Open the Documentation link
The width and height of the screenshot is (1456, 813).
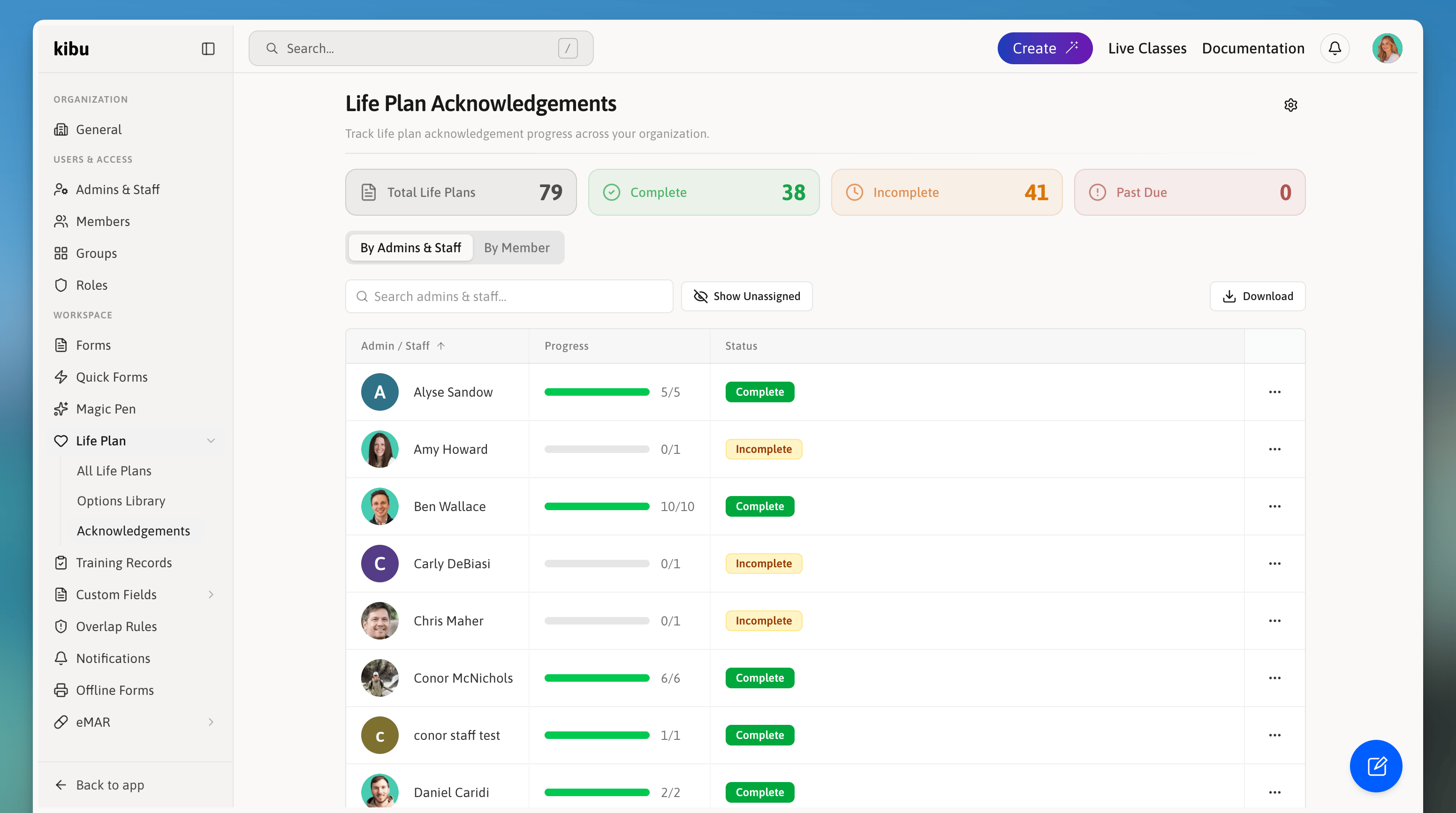[x=1253, y=49]
